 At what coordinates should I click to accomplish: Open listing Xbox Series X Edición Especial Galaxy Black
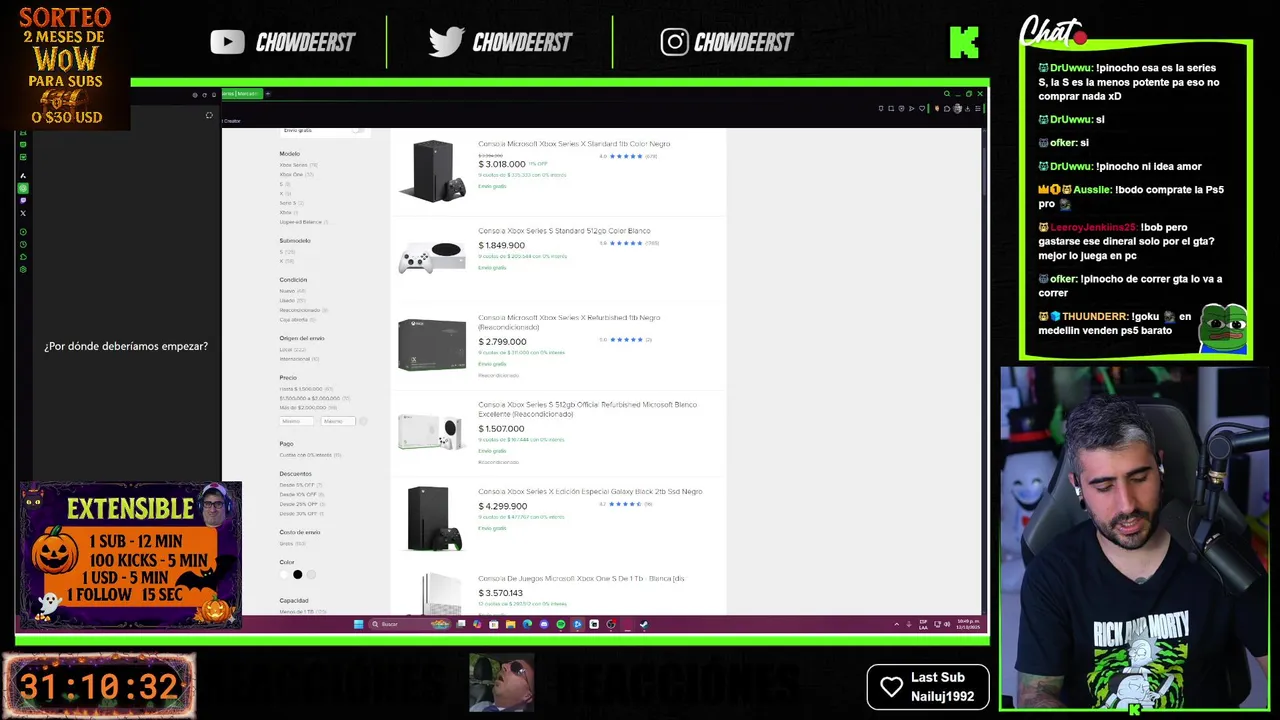tap(590, 492)
